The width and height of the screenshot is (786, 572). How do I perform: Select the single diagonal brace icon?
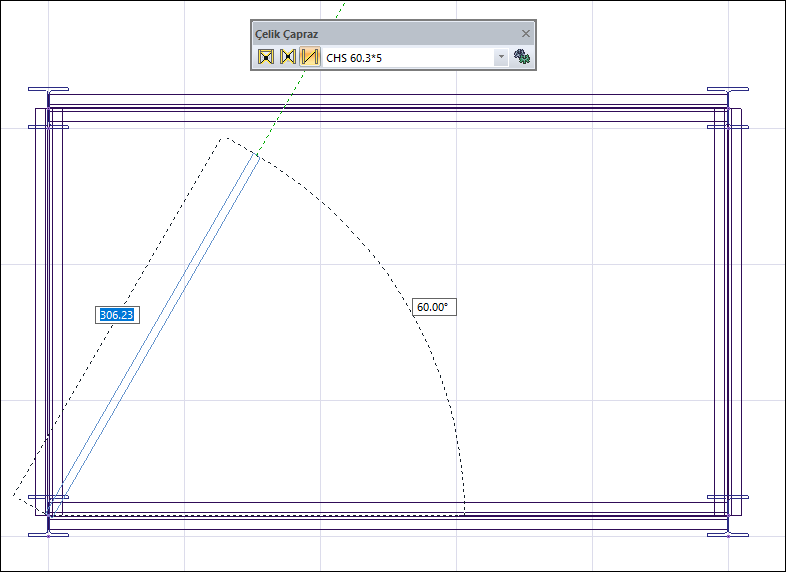[310, 57]
